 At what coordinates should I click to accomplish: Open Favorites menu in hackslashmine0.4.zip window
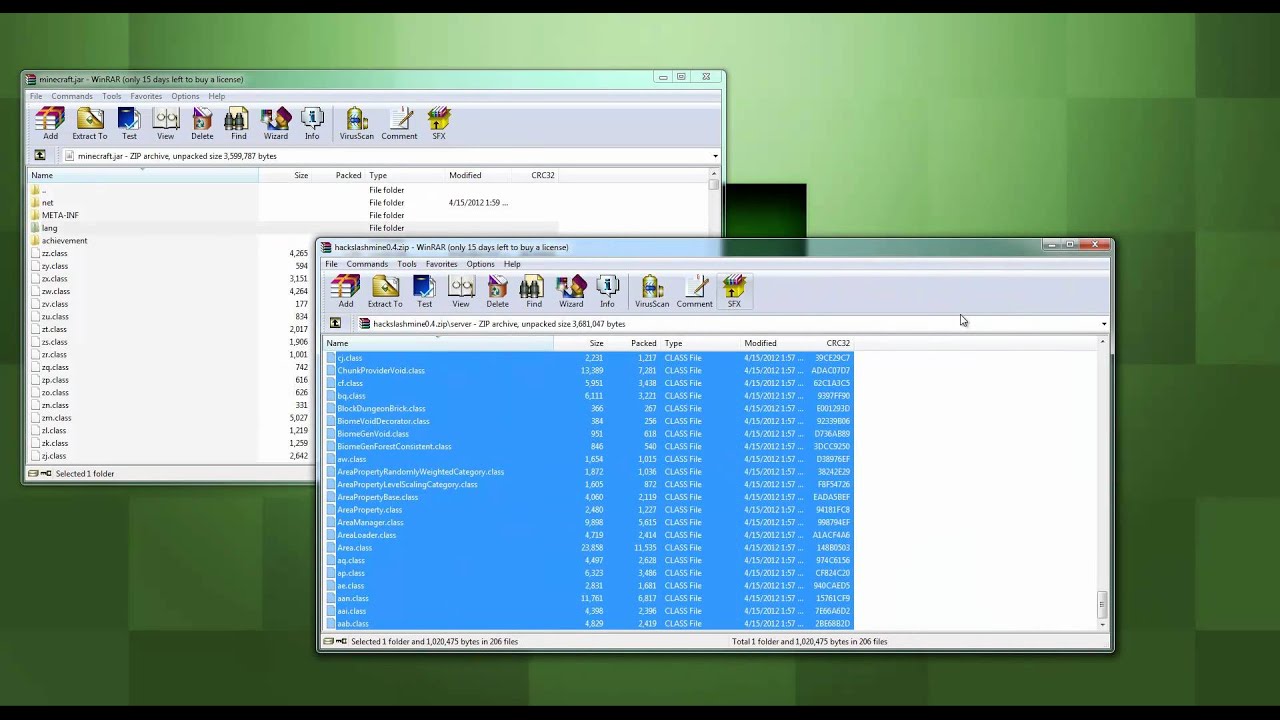[x=441, y=264]
